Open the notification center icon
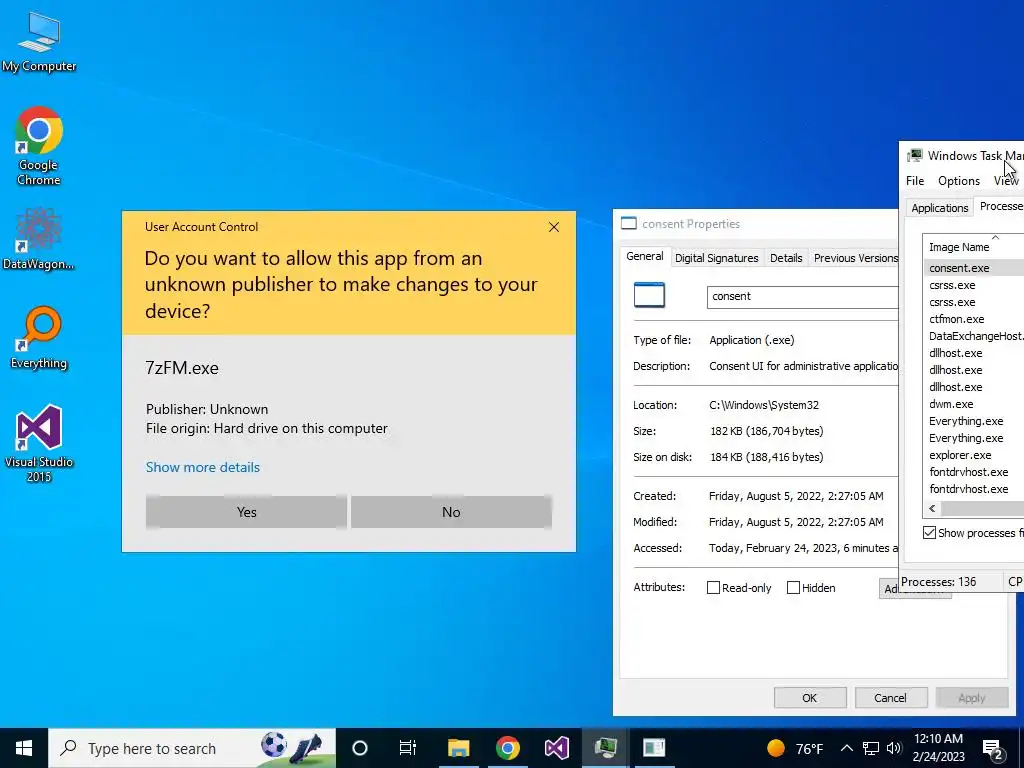 [x=993, y=749]
